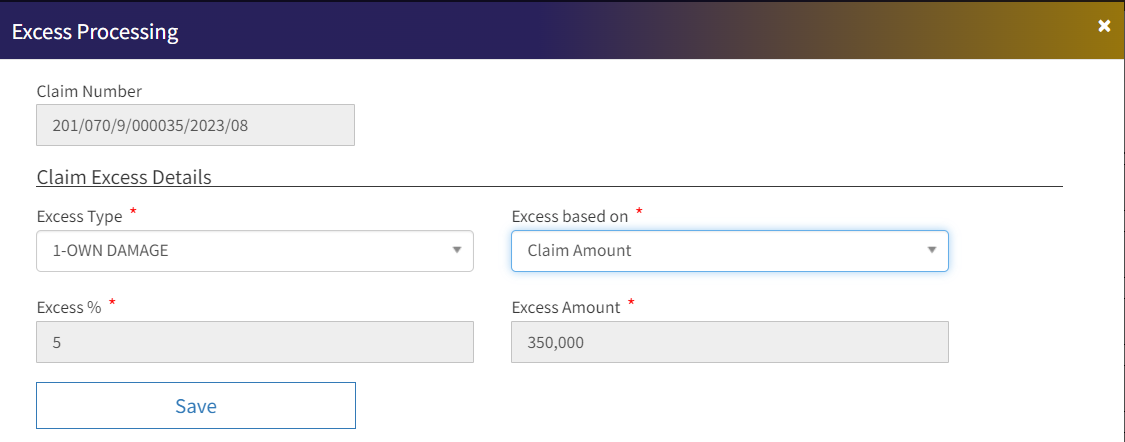
Task: Click the red asterisk next to Excess %
Action: pos(113,304)
